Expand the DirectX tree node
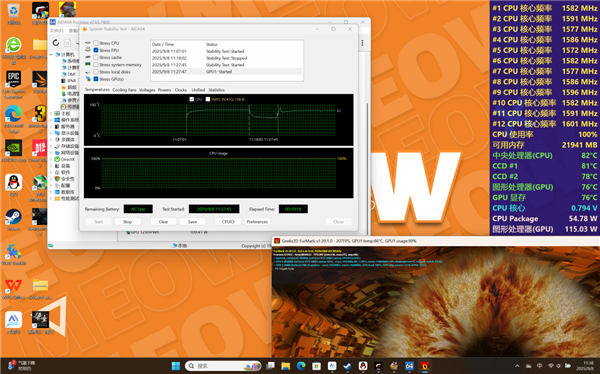Image resolution: width=600 pixels, height=374 pixels. pos(51,159)
